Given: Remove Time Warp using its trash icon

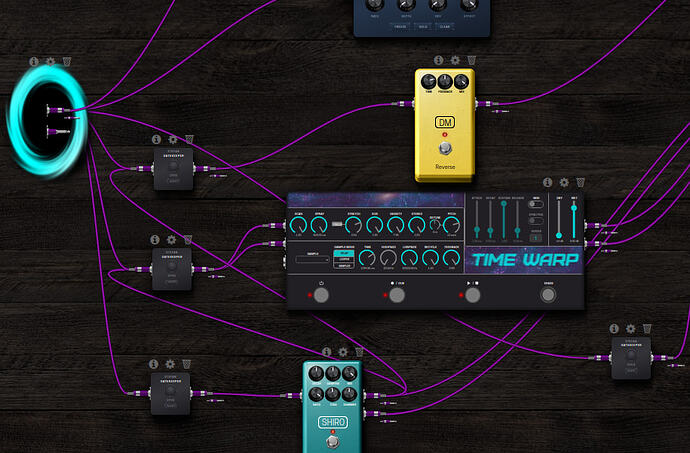Looking at the screenshot, I should tap(580, 182).
